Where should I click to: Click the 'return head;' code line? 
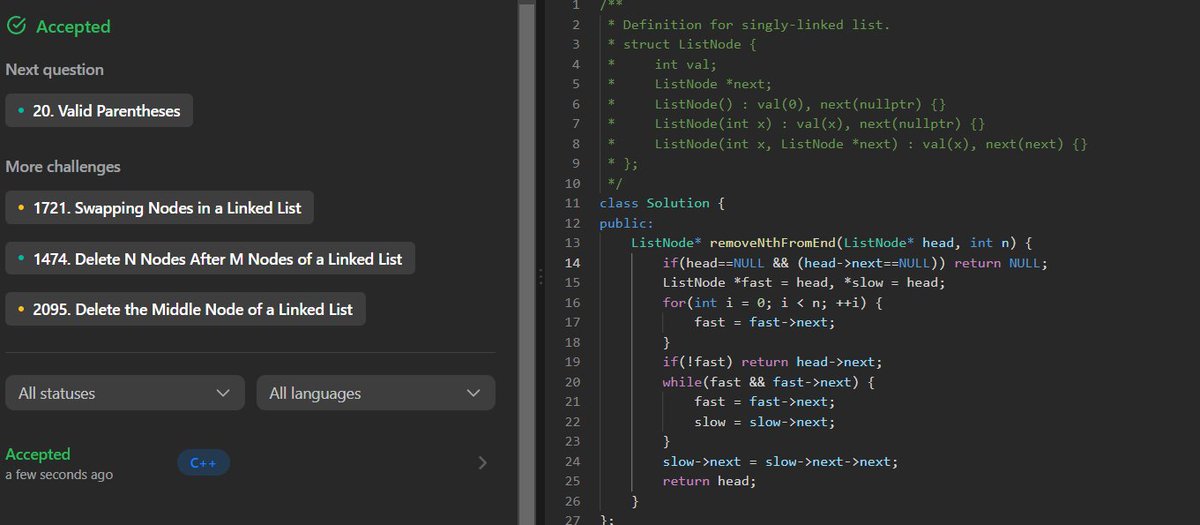(x=709, y=481)
